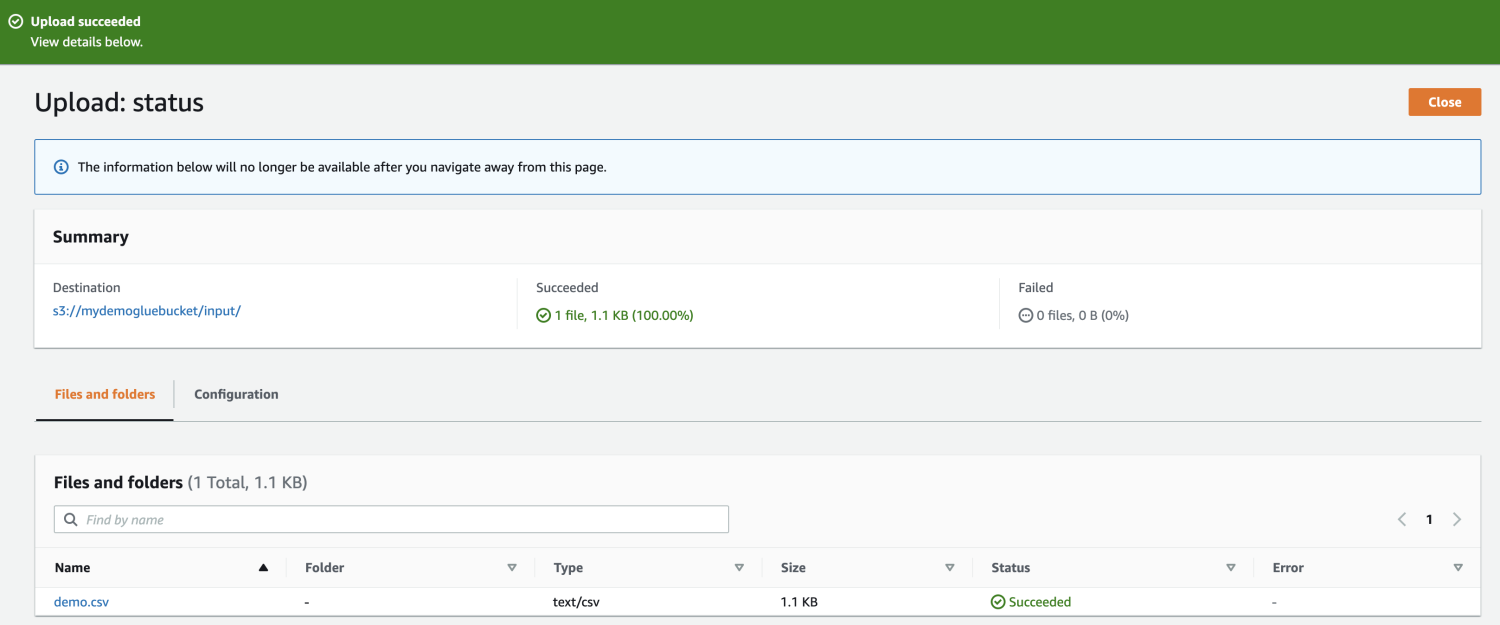Viewport: 1500px width, 625px height.
Task: Sort by Error column arrow
Action: [1458, 568]
